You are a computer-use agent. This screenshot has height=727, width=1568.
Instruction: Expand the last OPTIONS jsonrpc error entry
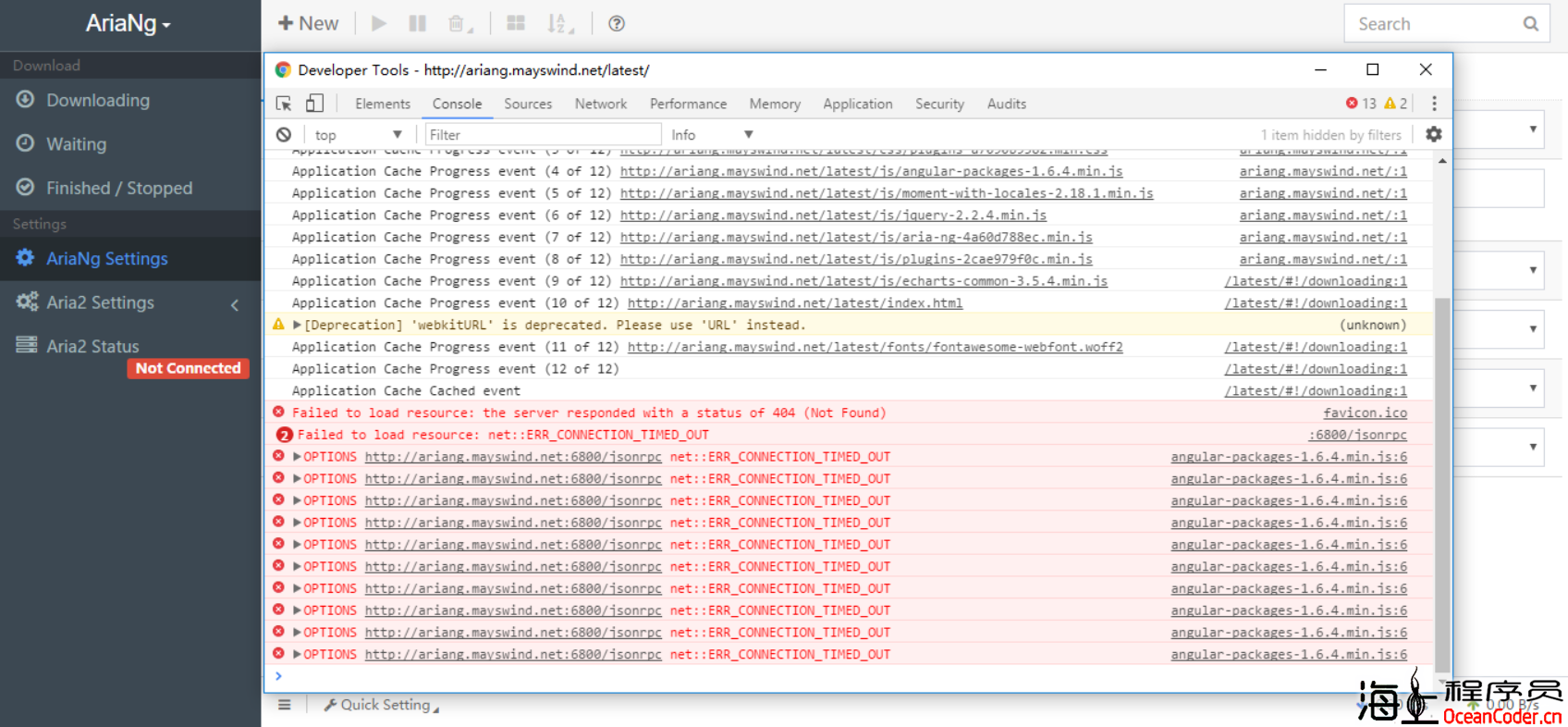297,655
